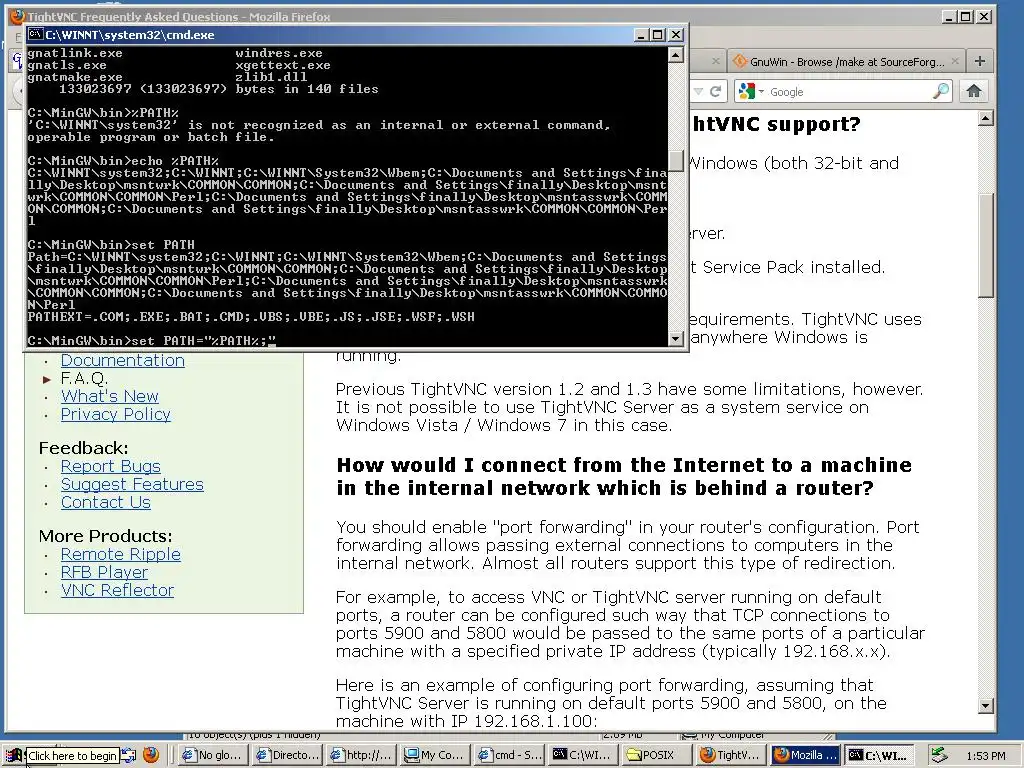Open a new Firefox tab with plus
The height and width of the screenshot is (768, 1024).
click(980, 61)
